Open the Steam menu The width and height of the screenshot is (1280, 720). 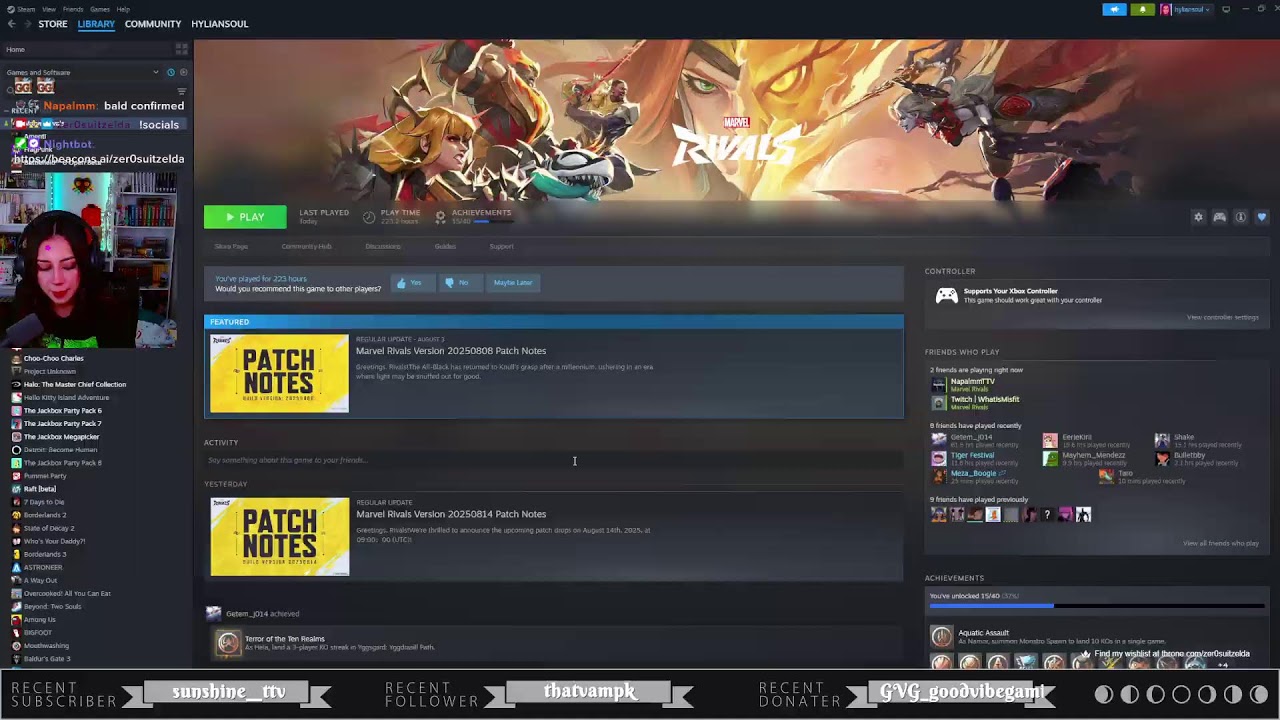[26, 9]
